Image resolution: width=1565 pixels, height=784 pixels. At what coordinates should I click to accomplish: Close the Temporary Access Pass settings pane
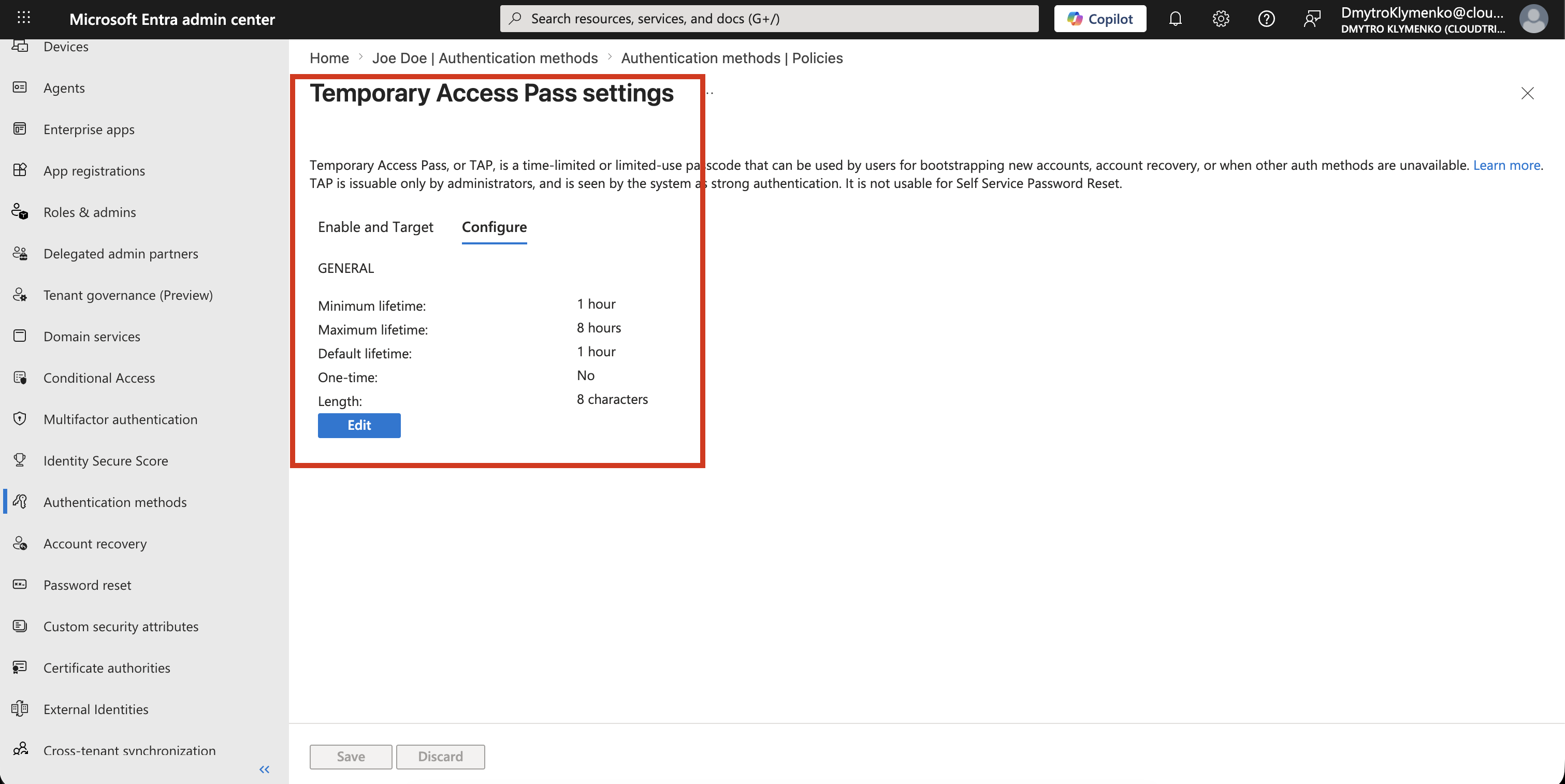point(1527,93)
